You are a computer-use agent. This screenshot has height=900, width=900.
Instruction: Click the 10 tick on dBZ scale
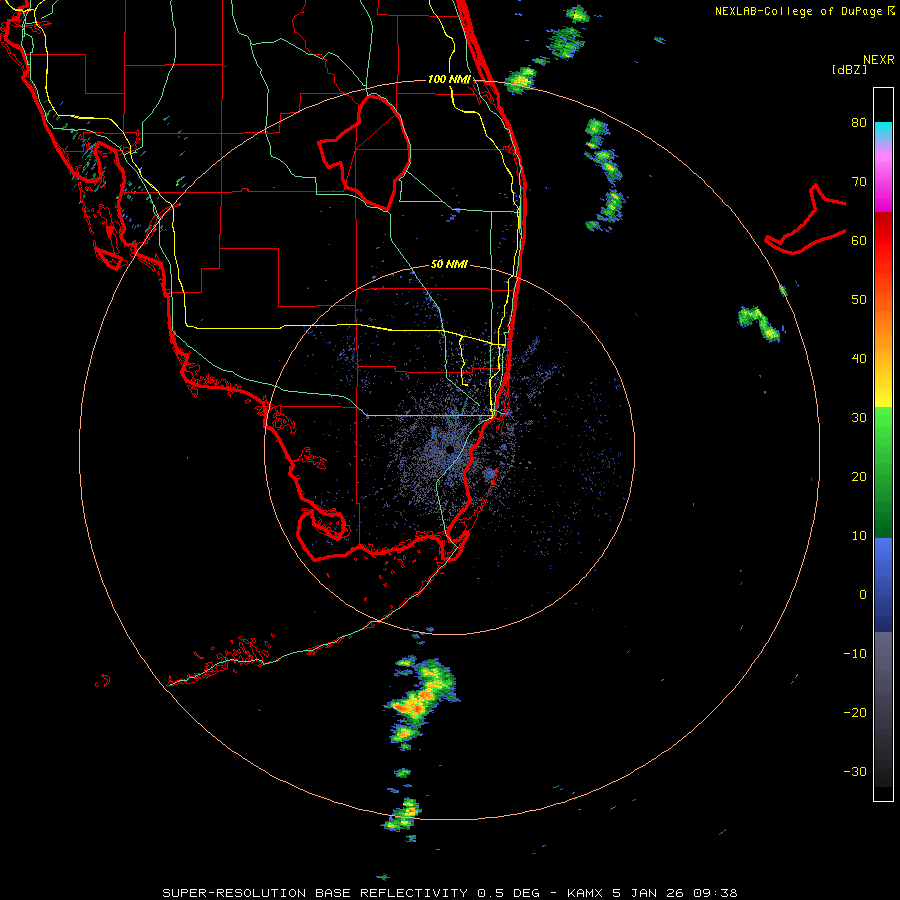tap(859, 536)
